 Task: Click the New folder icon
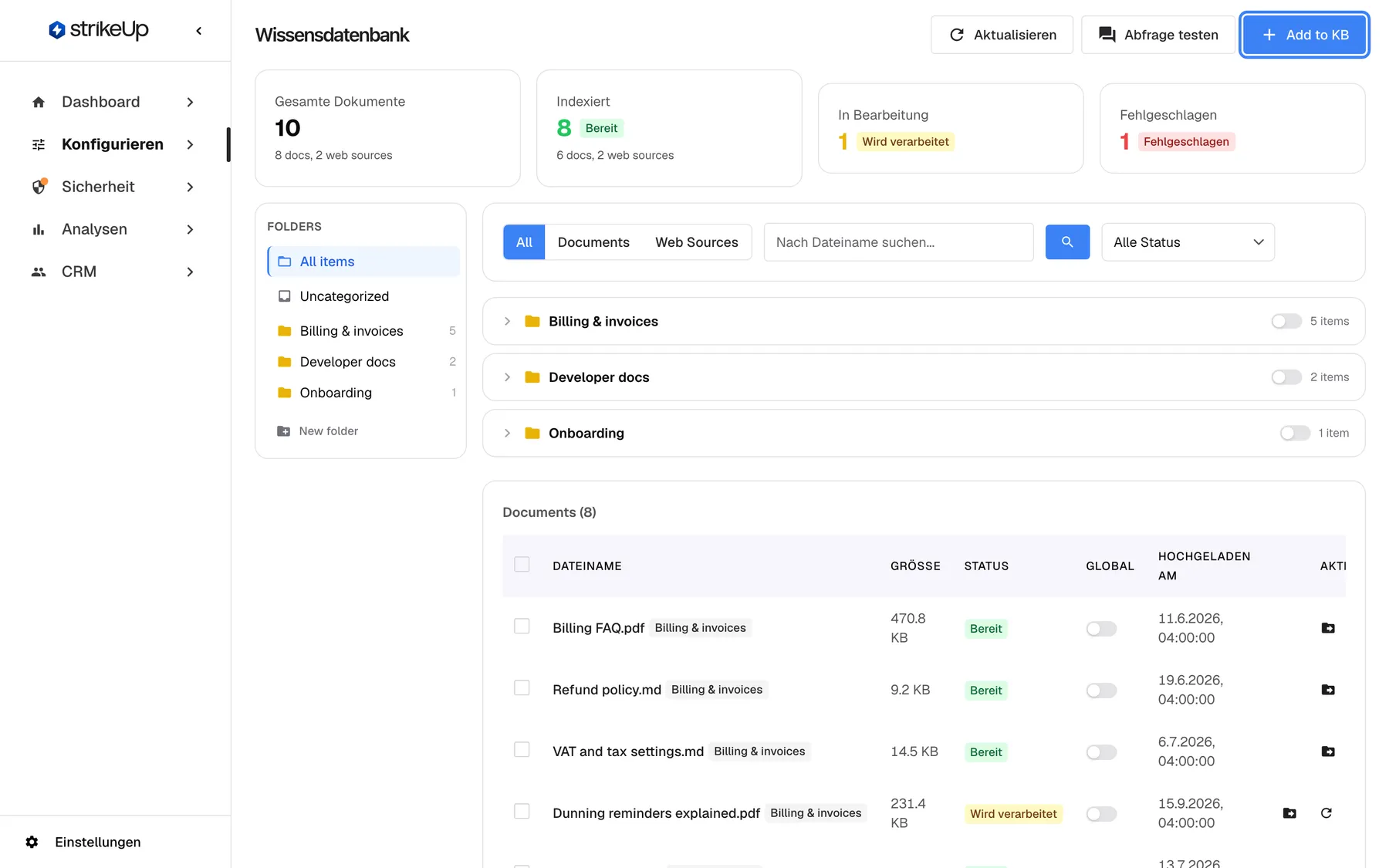click(x=284, y=431)
